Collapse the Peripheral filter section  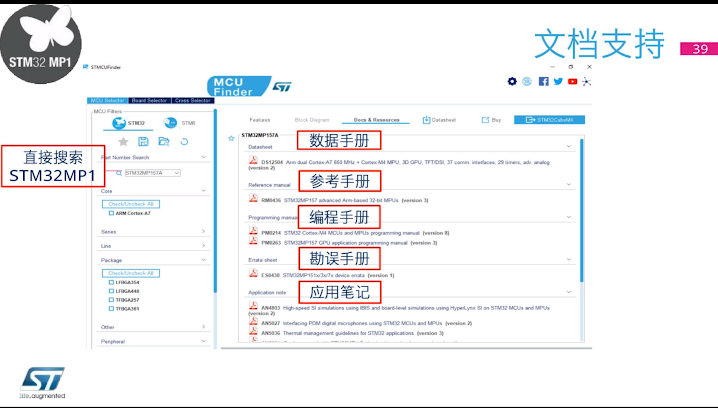pos(203,341)
